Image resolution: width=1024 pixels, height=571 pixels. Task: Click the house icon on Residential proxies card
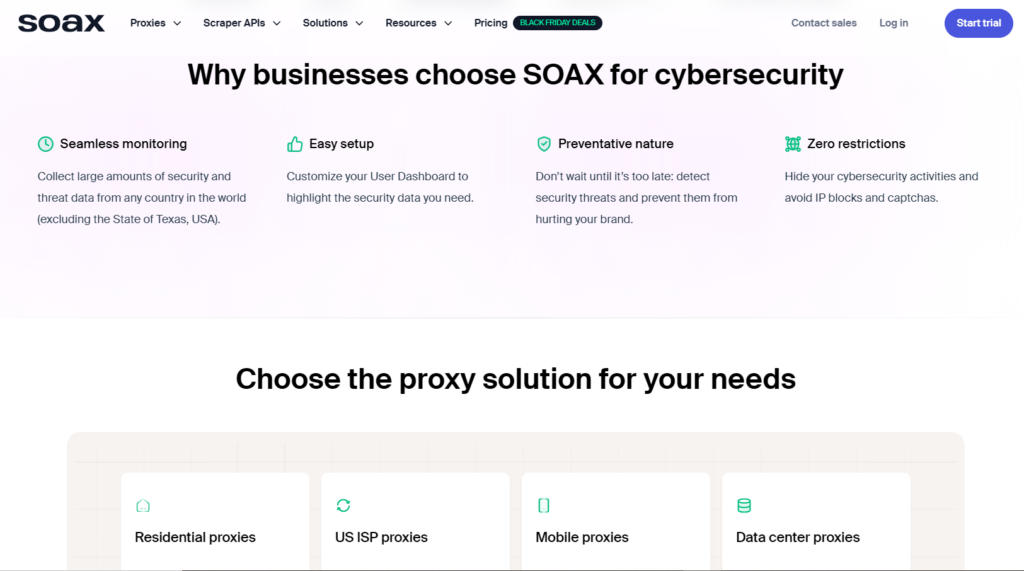coord(143,506)
